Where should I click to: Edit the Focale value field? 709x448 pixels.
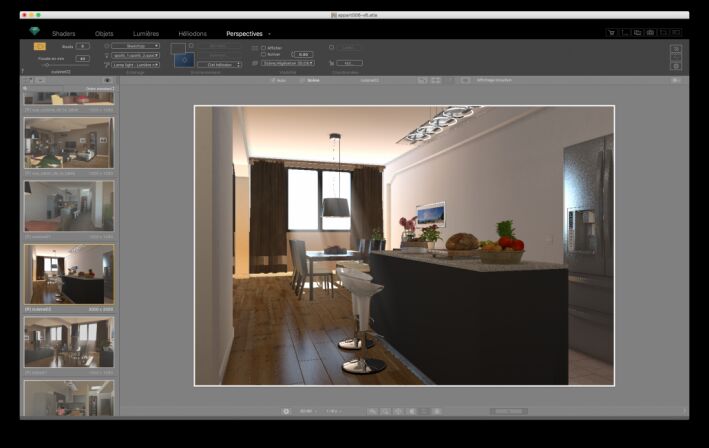click(x=83, y=58)
